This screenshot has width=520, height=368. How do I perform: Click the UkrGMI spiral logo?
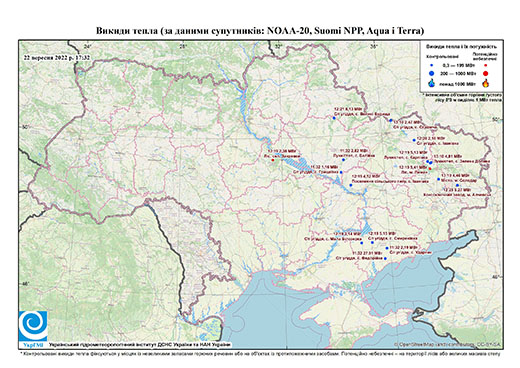(x=33, y=326)
